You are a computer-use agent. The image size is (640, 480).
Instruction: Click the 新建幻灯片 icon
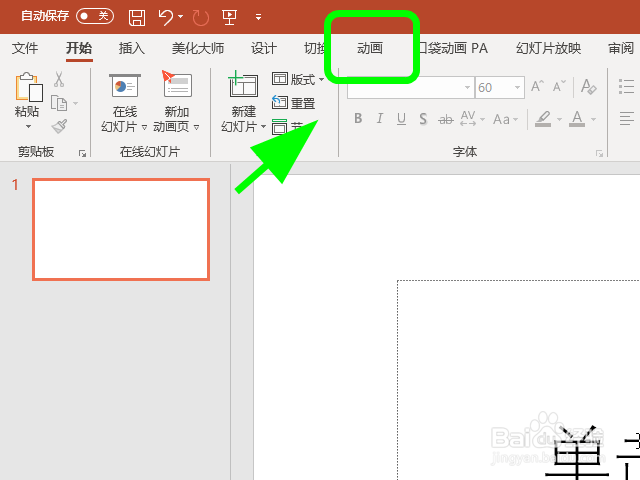(243, 84)
